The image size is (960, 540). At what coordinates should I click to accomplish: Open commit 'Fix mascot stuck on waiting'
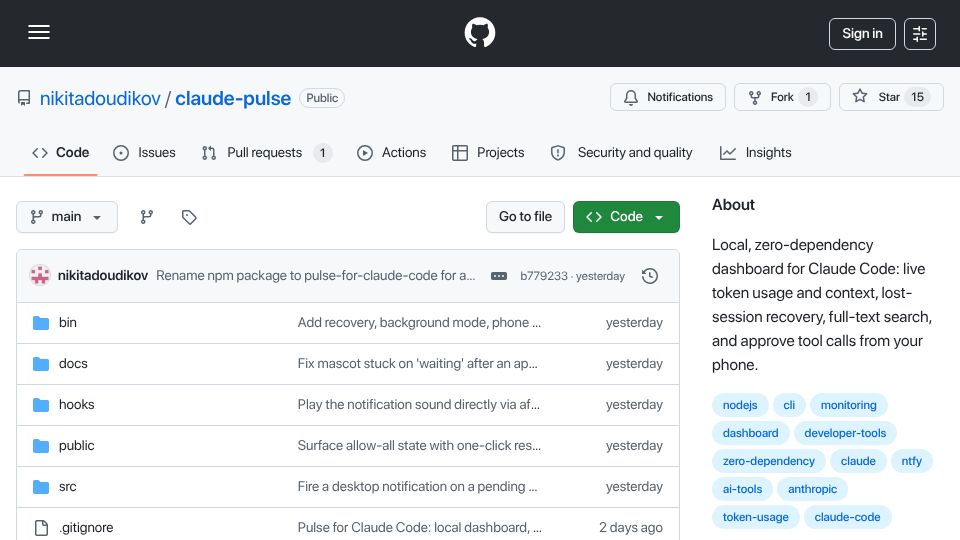click(x=418, y=364)
